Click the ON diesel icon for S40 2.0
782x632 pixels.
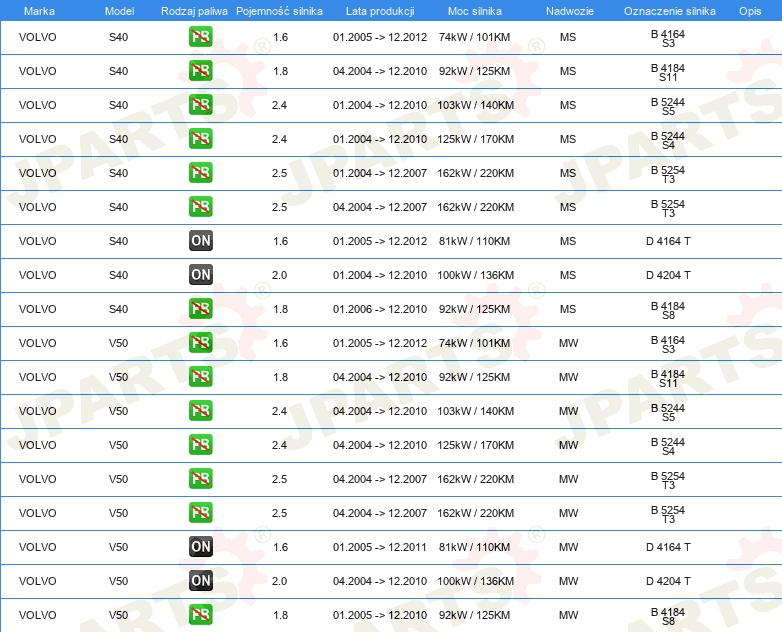coord(200,274)
